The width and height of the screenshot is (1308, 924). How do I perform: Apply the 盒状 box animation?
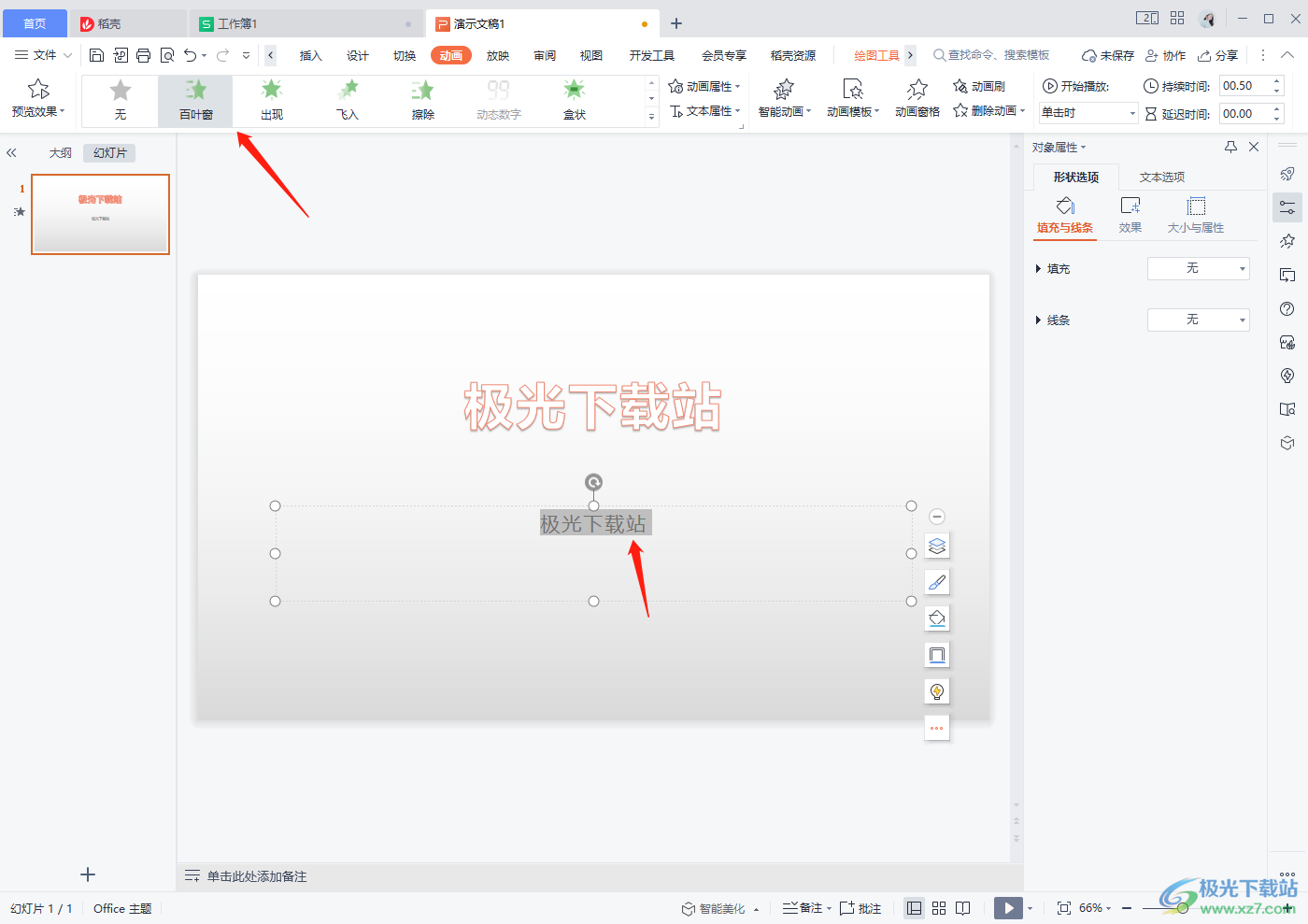575,101
